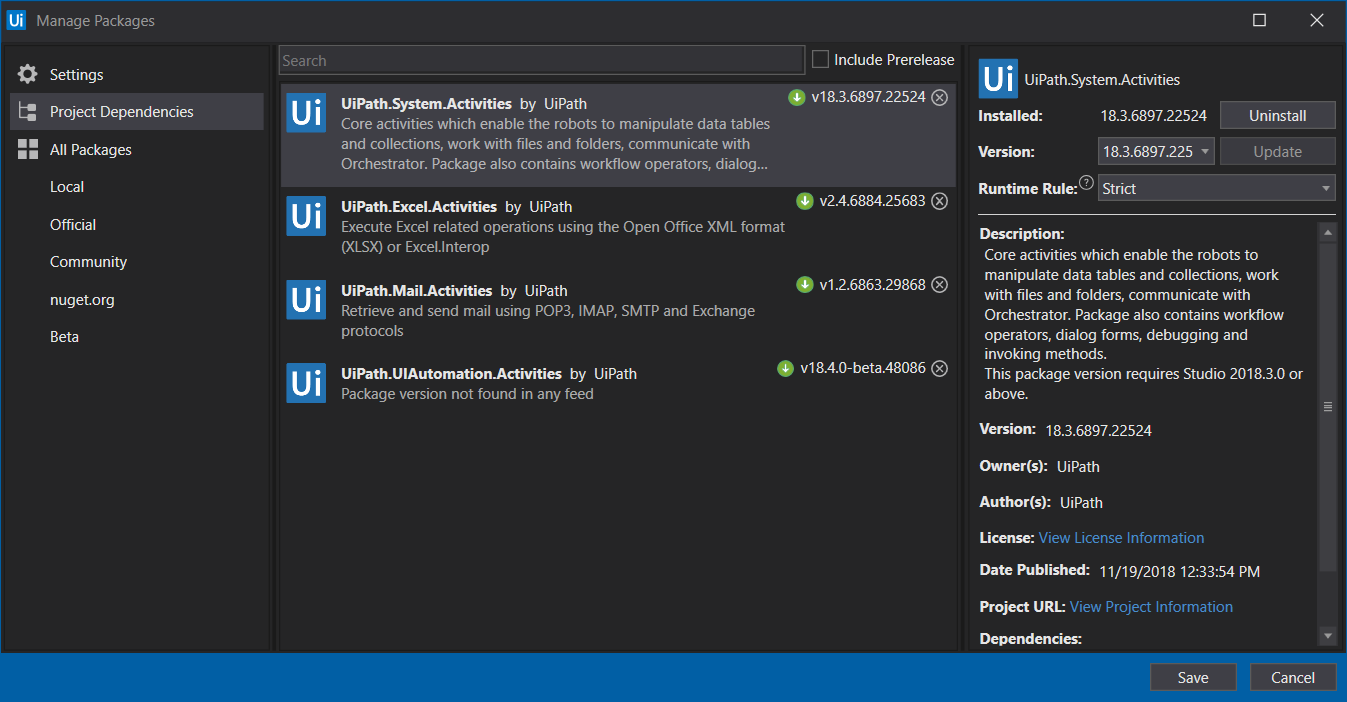Click UiPath.UIAutomation.Activities package logo
Viewport: 1347px width, 702px height.
coord(306,383)
